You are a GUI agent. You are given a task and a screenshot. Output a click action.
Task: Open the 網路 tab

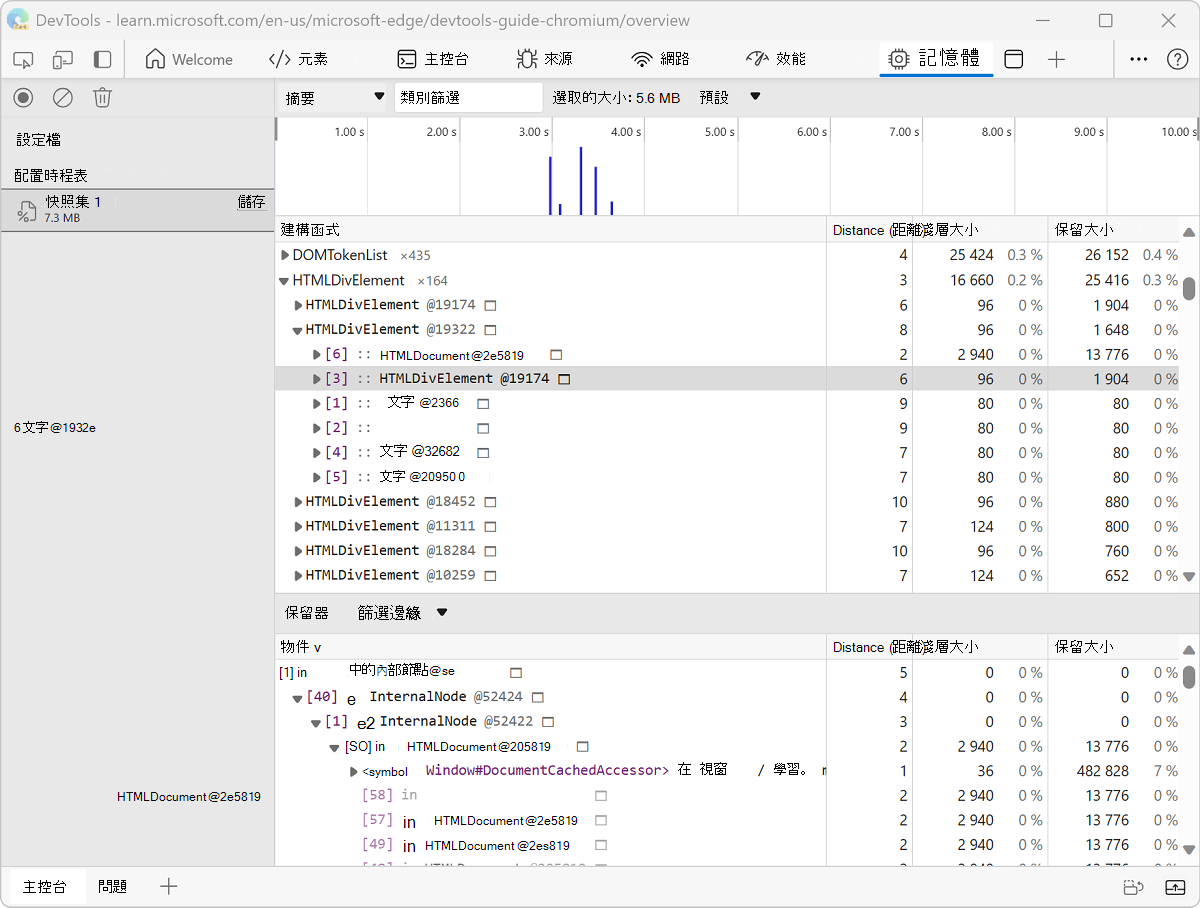[x=660, y=60]
